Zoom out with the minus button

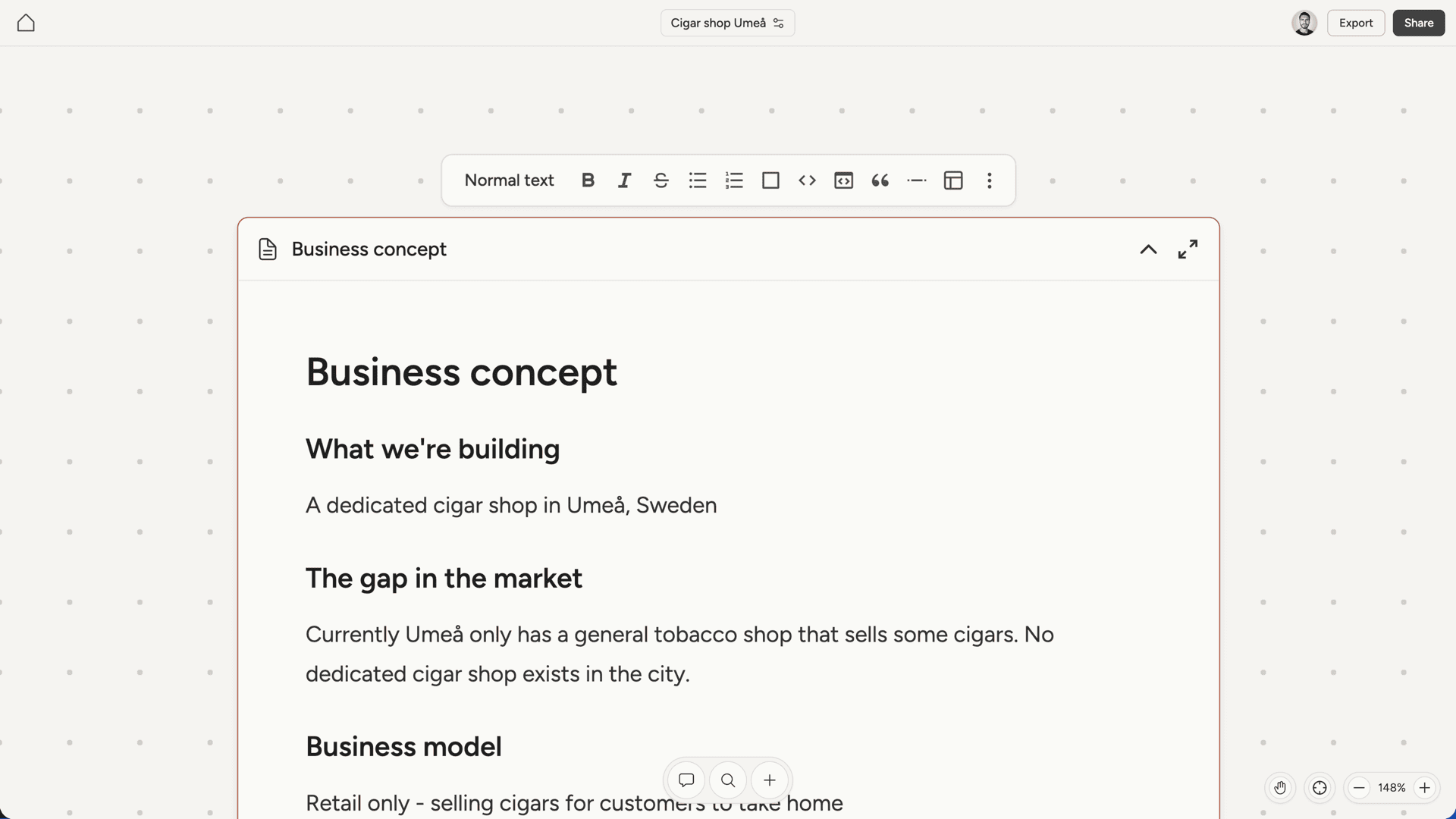1359,788
